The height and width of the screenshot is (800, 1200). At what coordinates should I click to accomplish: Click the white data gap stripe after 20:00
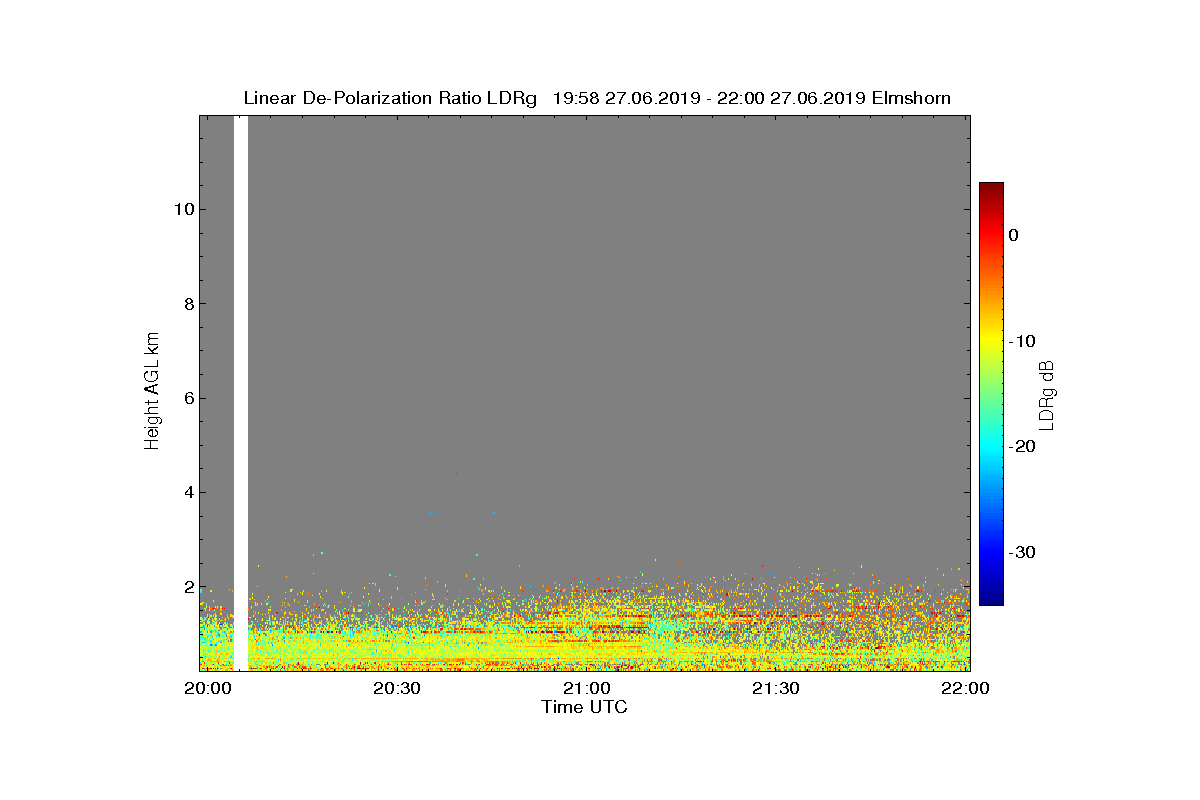[240, 393]
